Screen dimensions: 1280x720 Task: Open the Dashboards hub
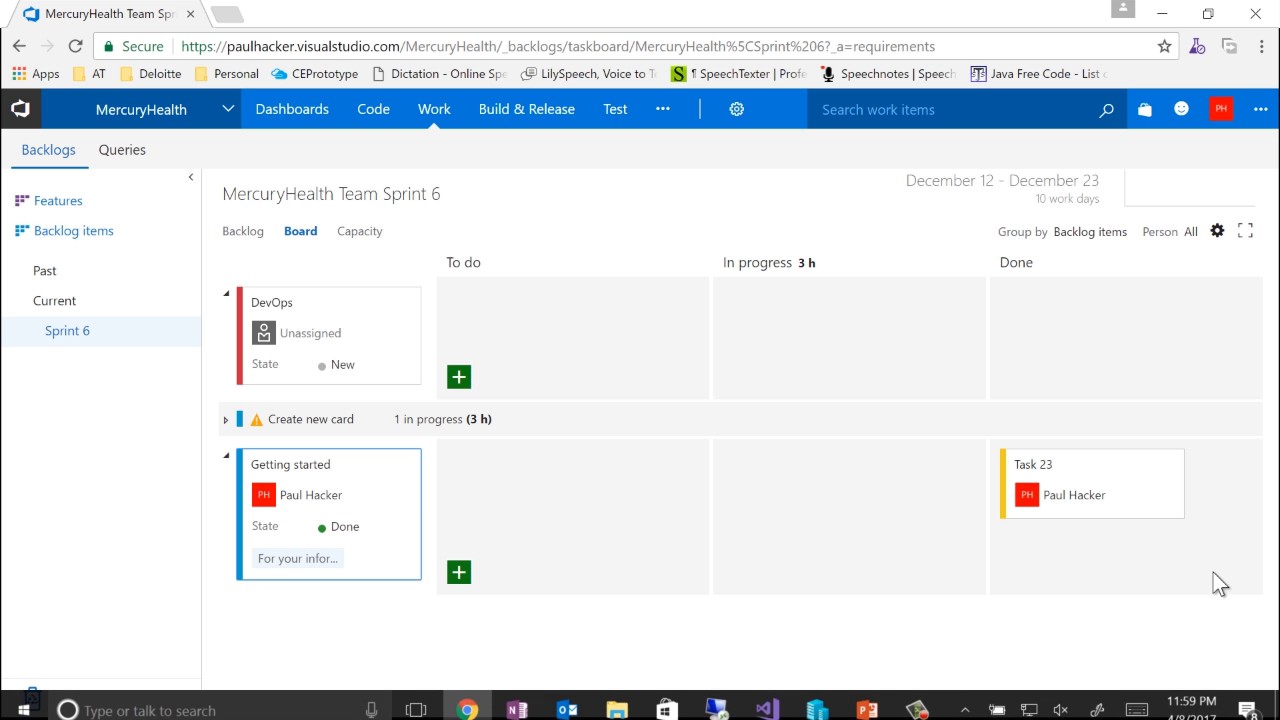click(292, 109)
